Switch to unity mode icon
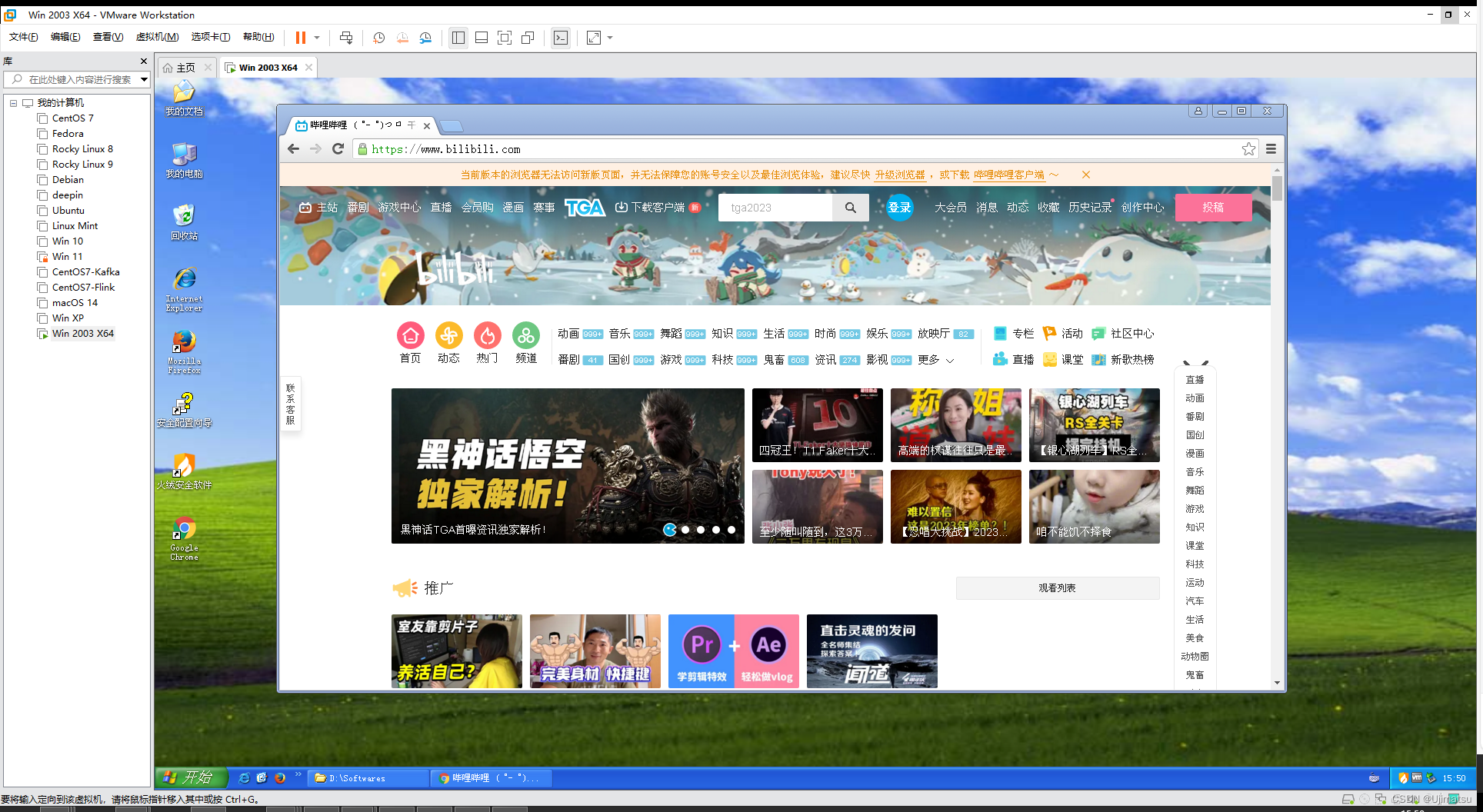This screenshot has width=1483, height=812. [x=528, y=38]
